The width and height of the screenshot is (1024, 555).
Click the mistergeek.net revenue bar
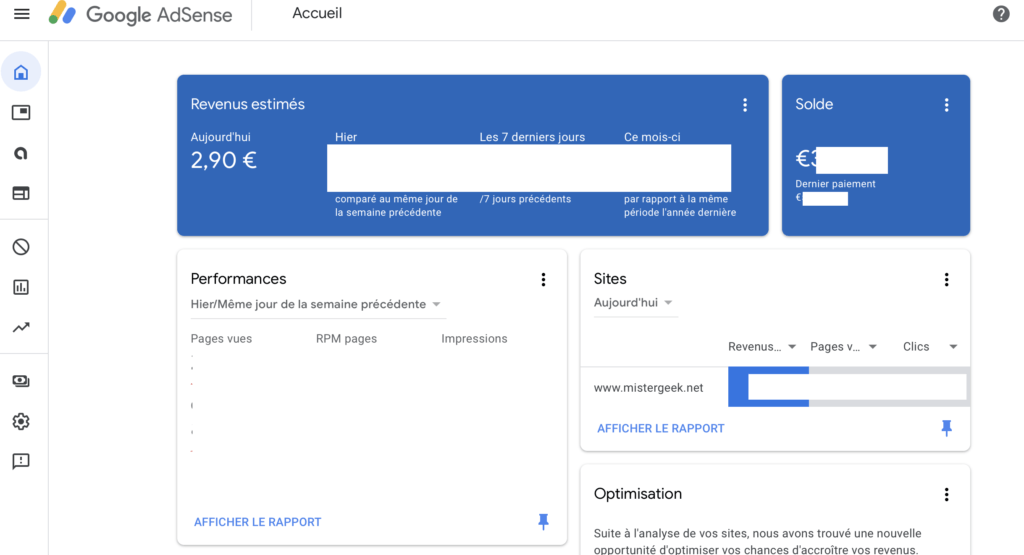pos(769,387)
